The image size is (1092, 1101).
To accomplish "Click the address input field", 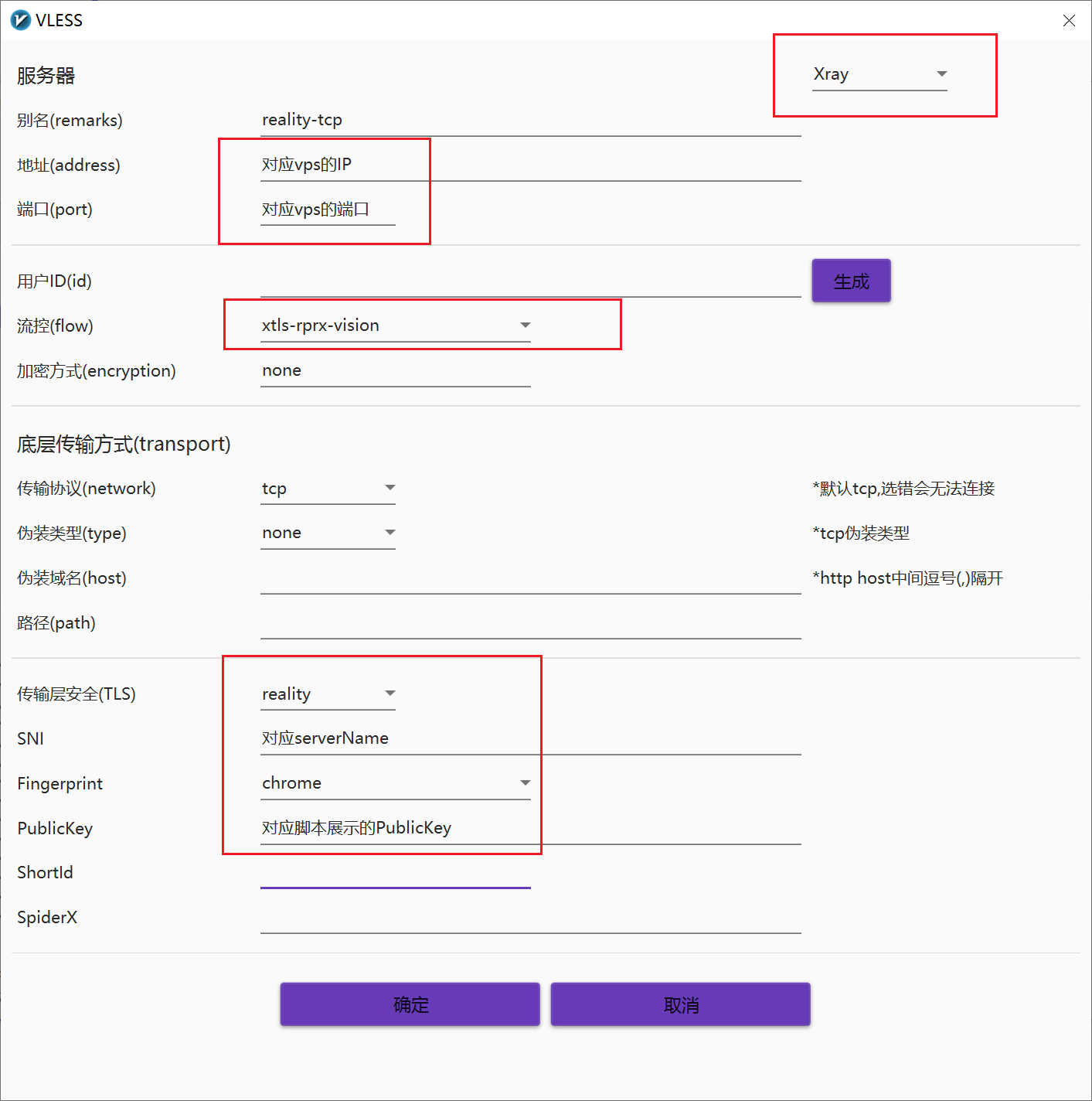I will click(530, 165).
